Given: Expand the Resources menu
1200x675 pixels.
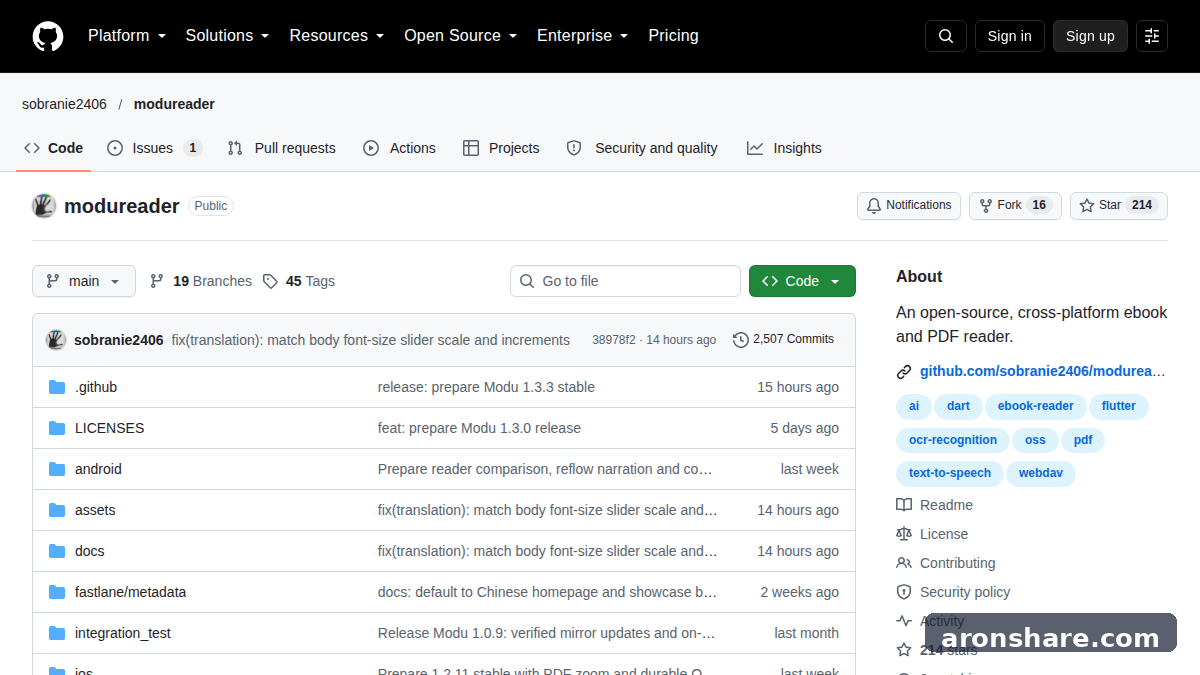Looking at the screenshot, I should point(337,36).
